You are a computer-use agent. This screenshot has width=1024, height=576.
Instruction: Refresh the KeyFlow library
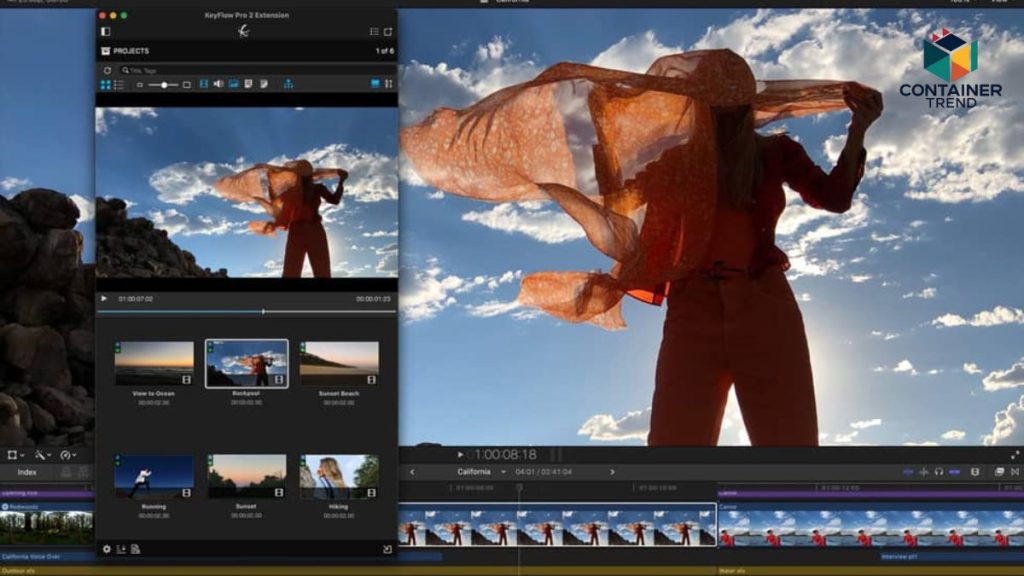[108, 70]
